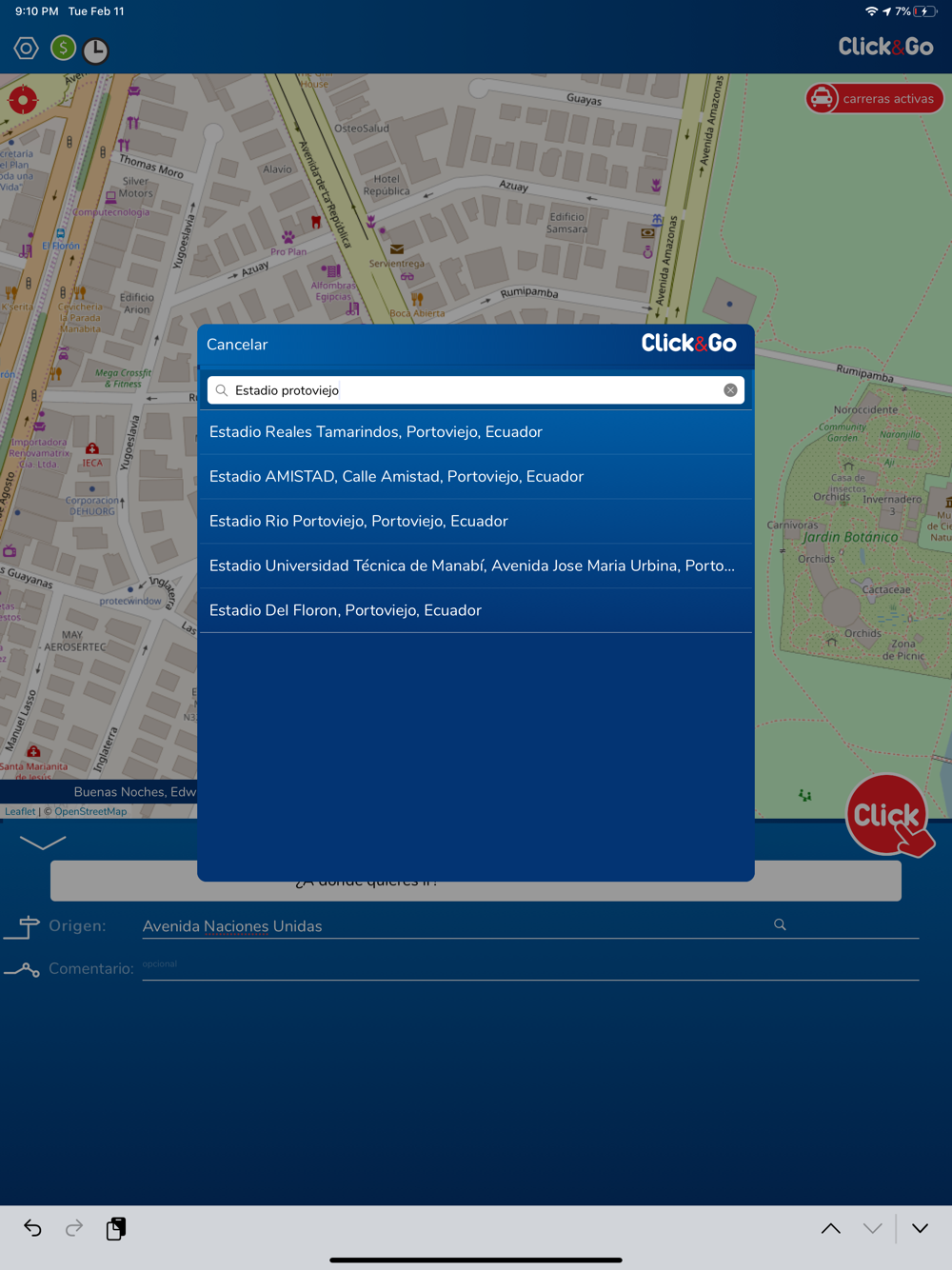This screenshot has height=1270, width=952.
Task: Tap the Pro Plan paw icon on map
Action: (x=288, y=237)
